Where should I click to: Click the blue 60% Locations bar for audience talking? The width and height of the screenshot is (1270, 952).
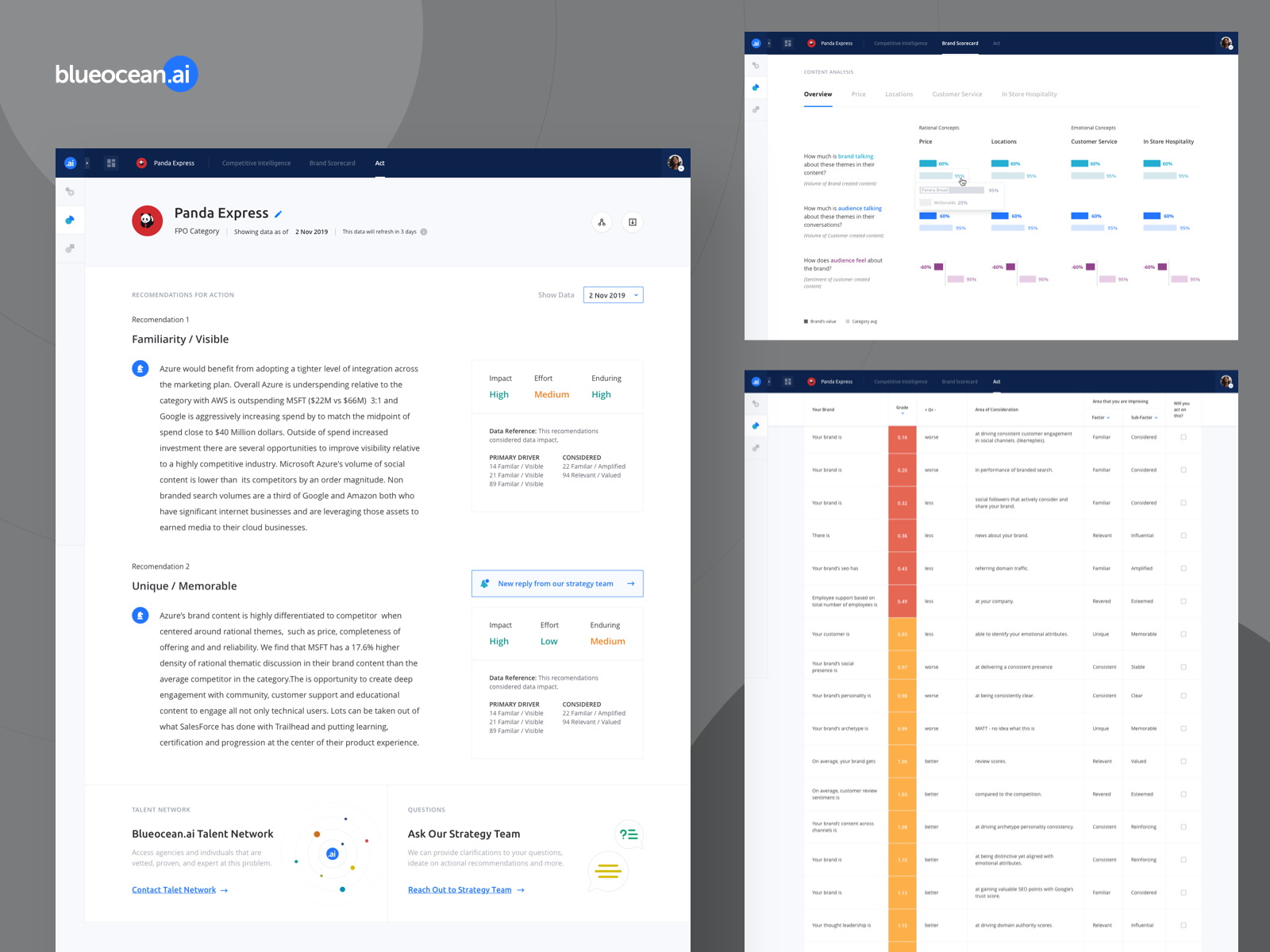(x=1000, y=216)
